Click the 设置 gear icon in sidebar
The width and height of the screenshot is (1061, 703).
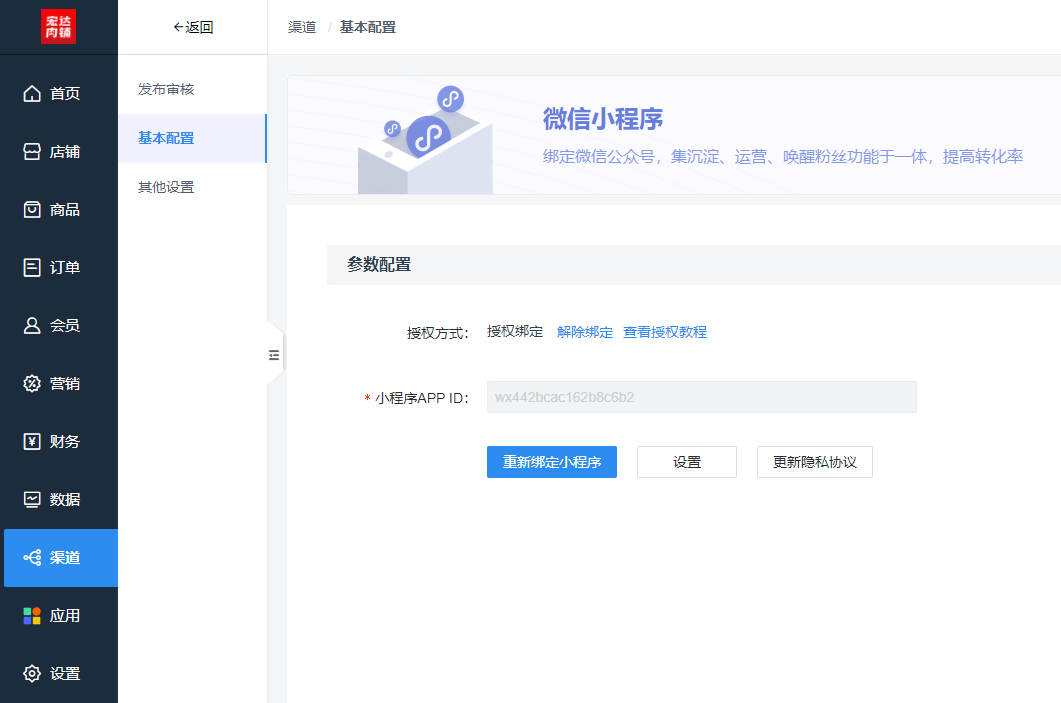[32, 673]
